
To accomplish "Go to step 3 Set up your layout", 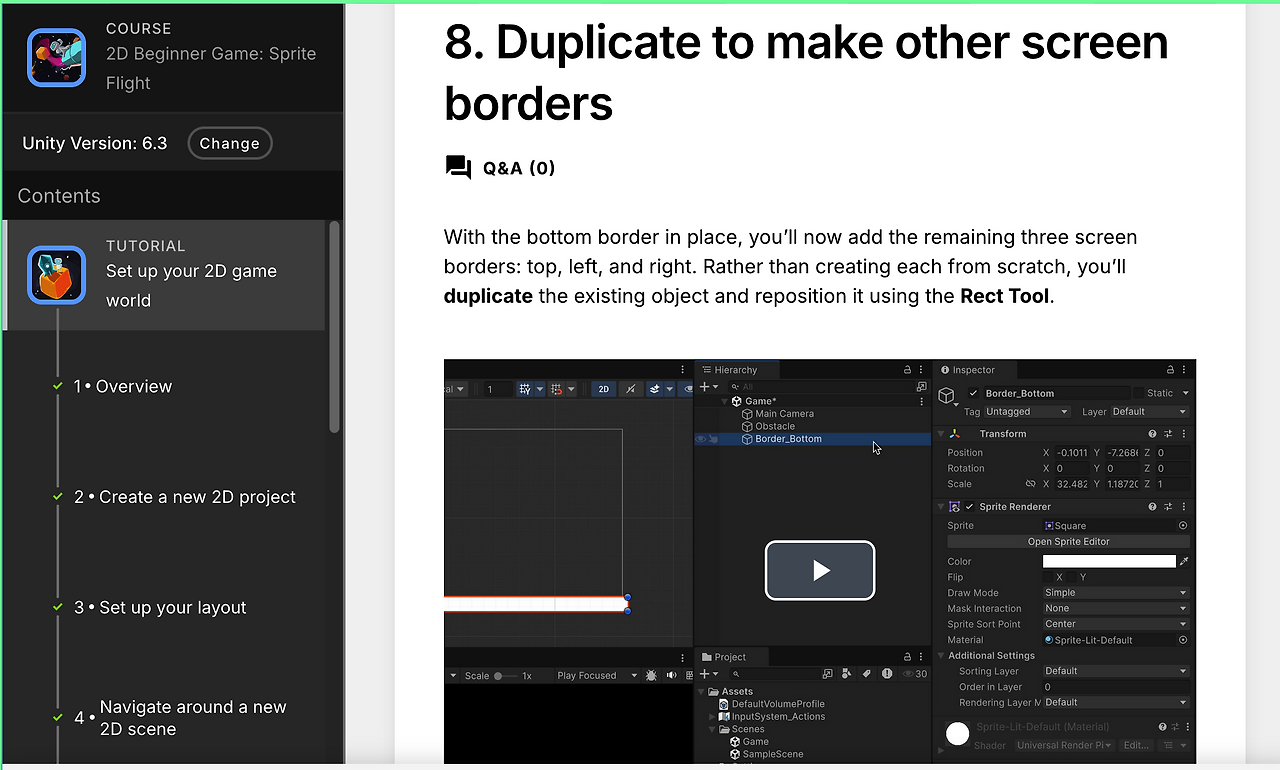I will click(160, 608).
